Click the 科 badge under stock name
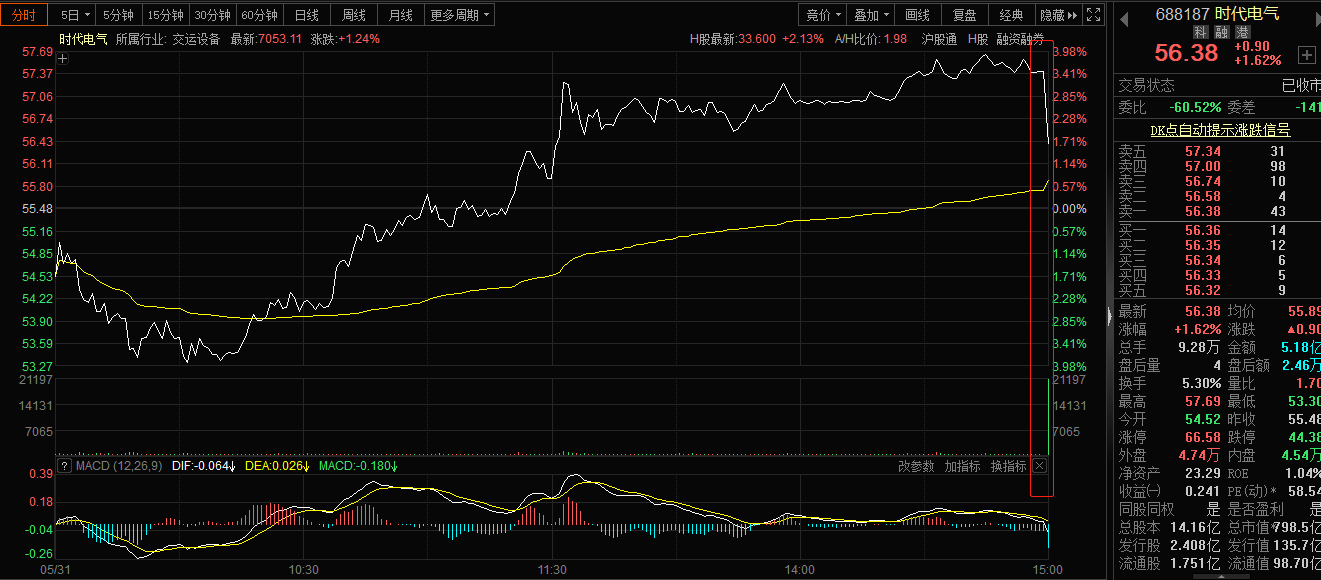The height and width of the screenshot is (580, 1321). (1201, 32)
